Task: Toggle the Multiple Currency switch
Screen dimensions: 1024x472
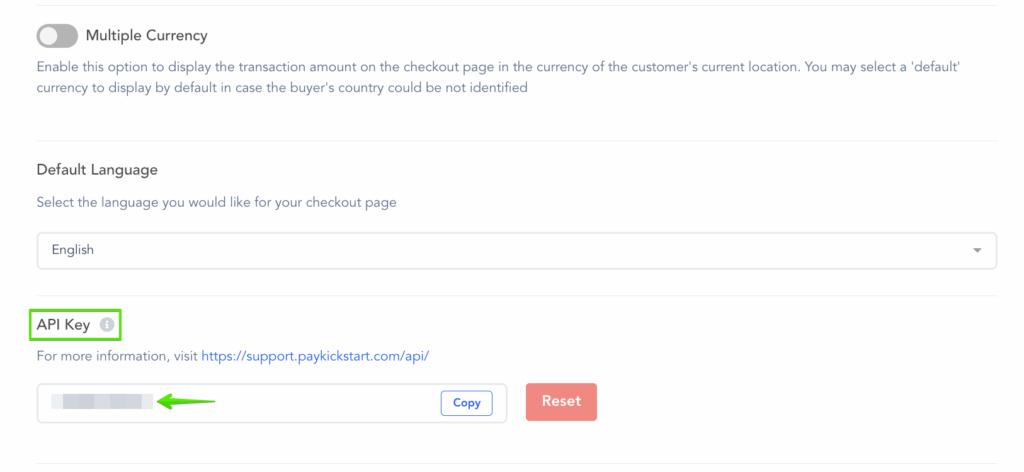Action: click(57, 36)
